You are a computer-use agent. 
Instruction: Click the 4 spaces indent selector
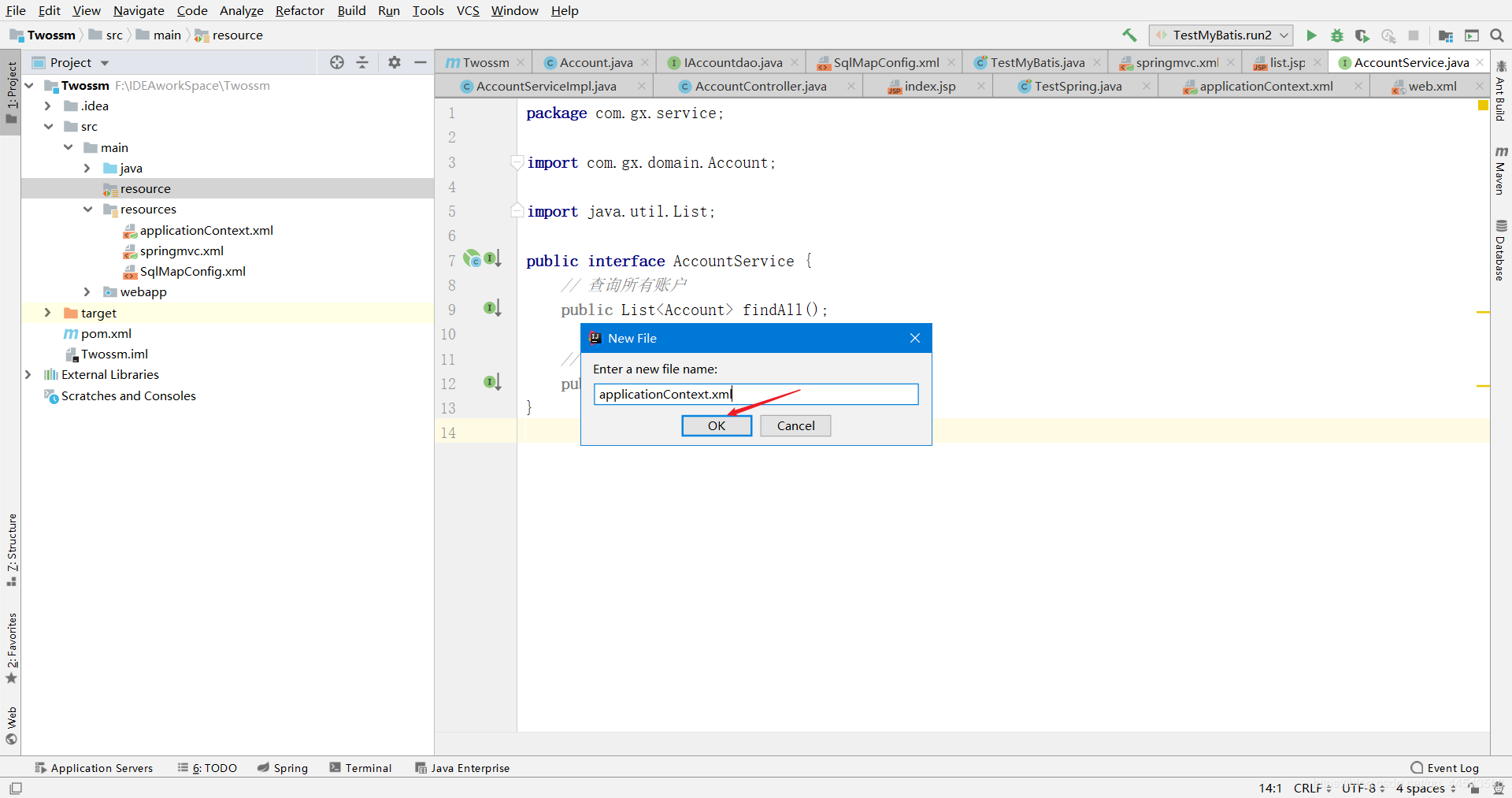[x=1426, y=788]
